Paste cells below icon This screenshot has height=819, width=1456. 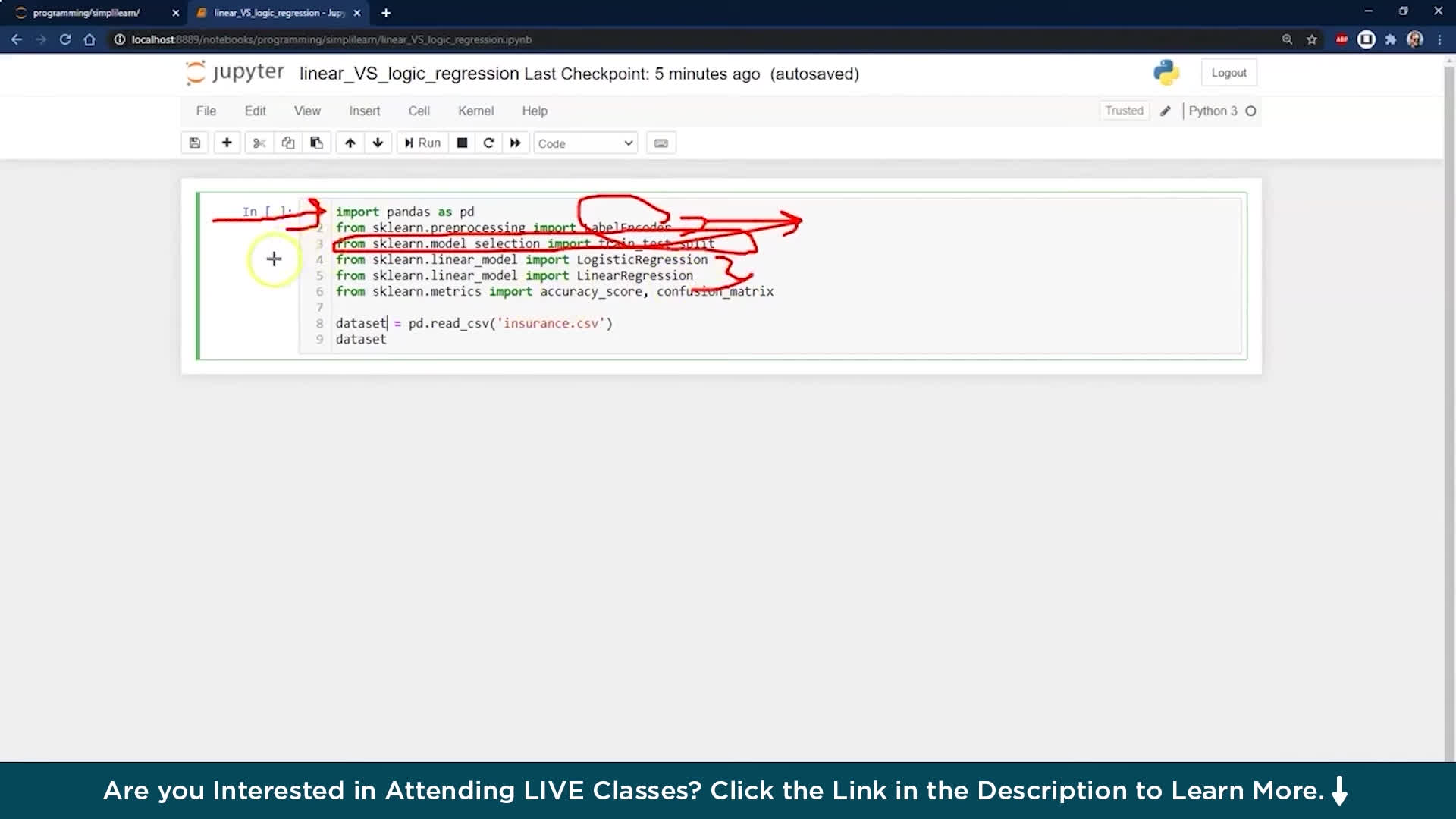[316, 143]
